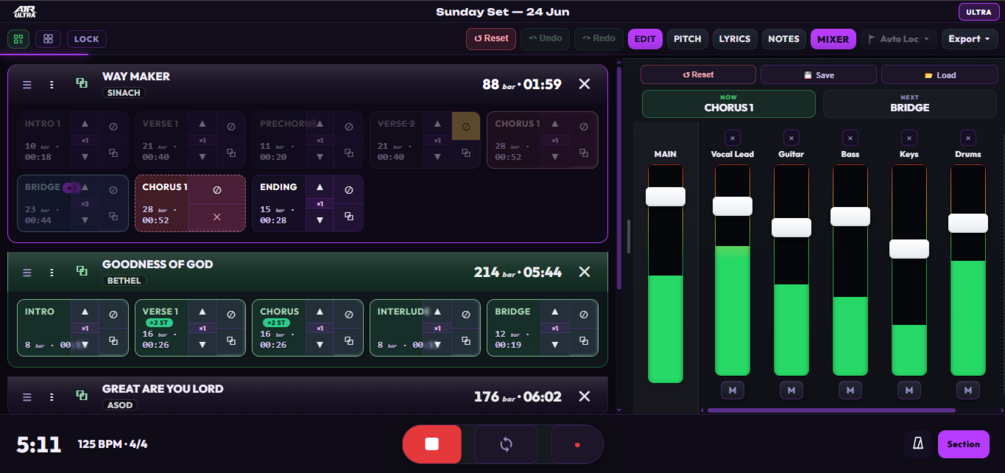This screenshot has width=1005, height=473.
Task: Click the Undo button
Action: click(545, 38)
